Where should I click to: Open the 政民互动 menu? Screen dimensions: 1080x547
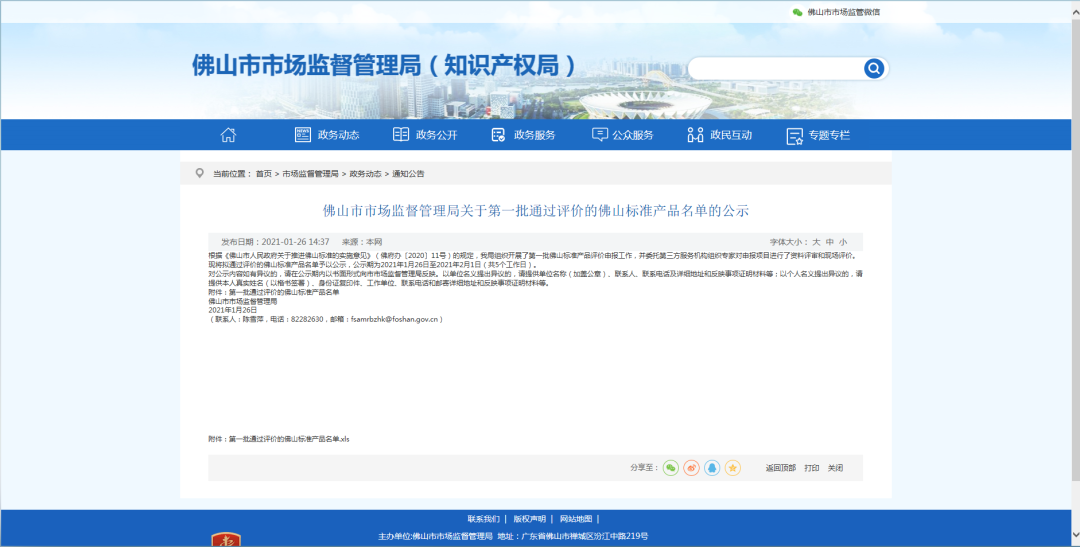pos(731,135)
